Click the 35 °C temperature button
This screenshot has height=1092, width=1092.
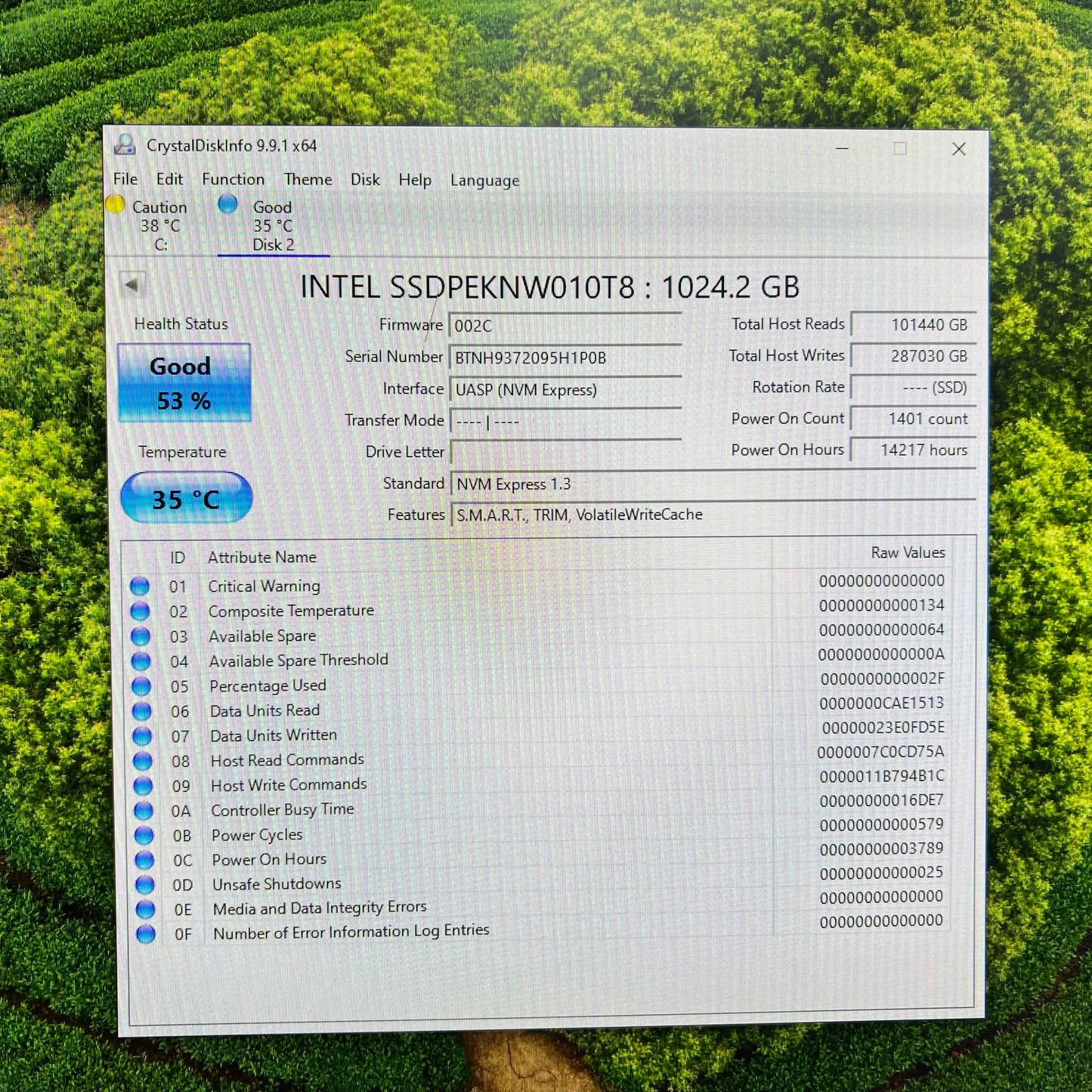186,497
